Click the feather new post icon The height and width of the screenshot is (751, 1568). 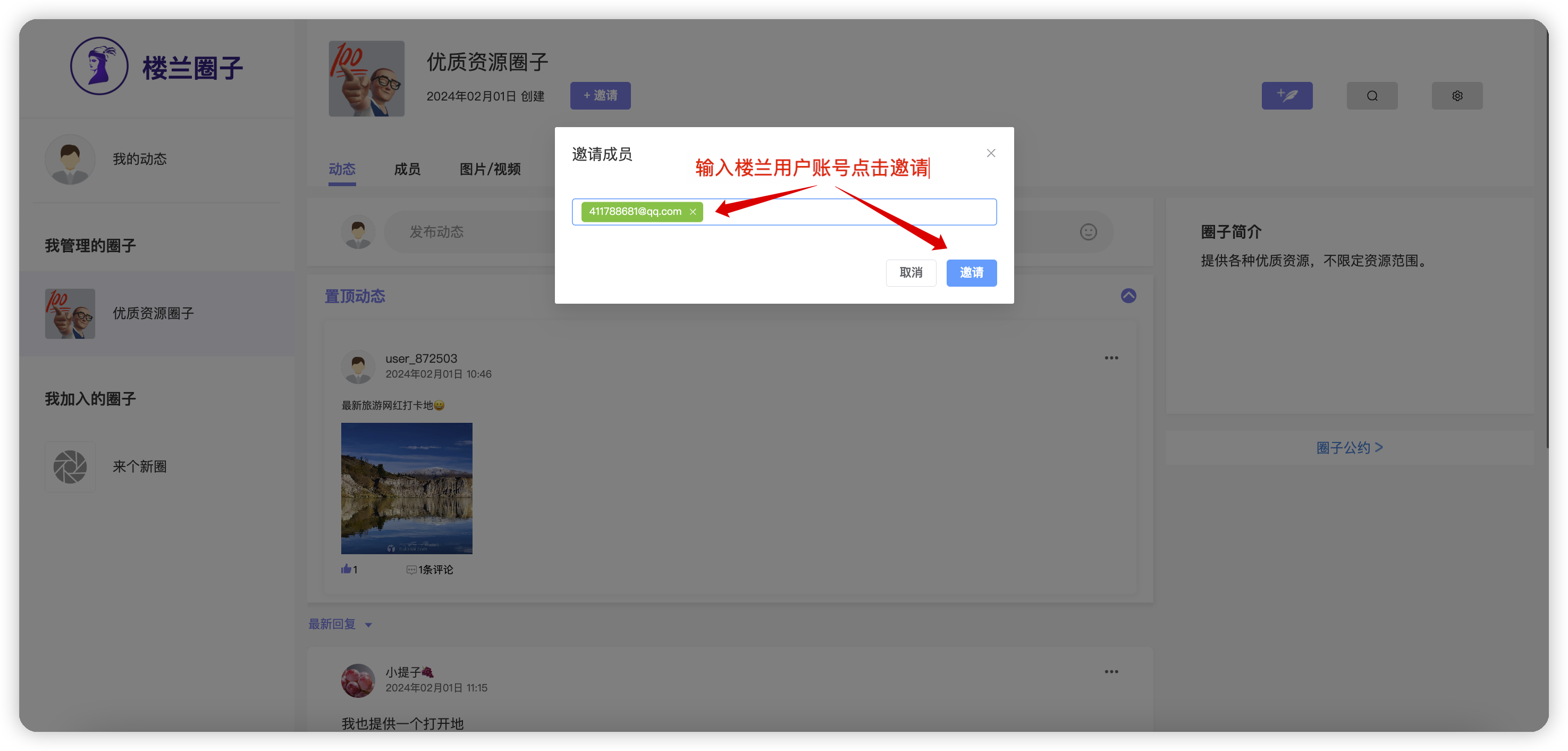pyautogui.click(x=1286, y=96)
